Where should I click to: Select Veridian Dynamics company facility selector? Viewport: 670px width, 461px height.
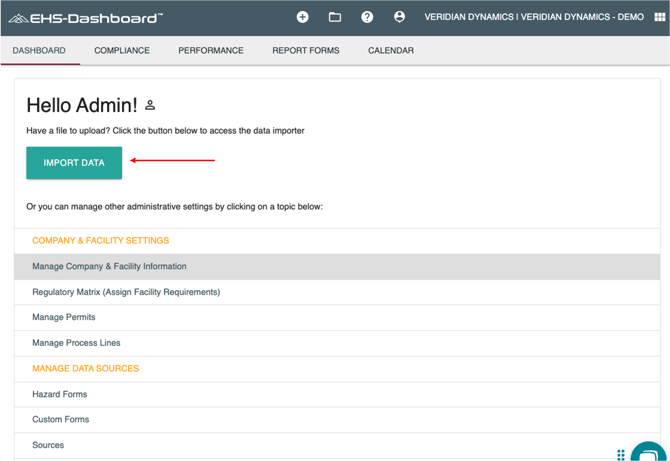tap(534, 17)
